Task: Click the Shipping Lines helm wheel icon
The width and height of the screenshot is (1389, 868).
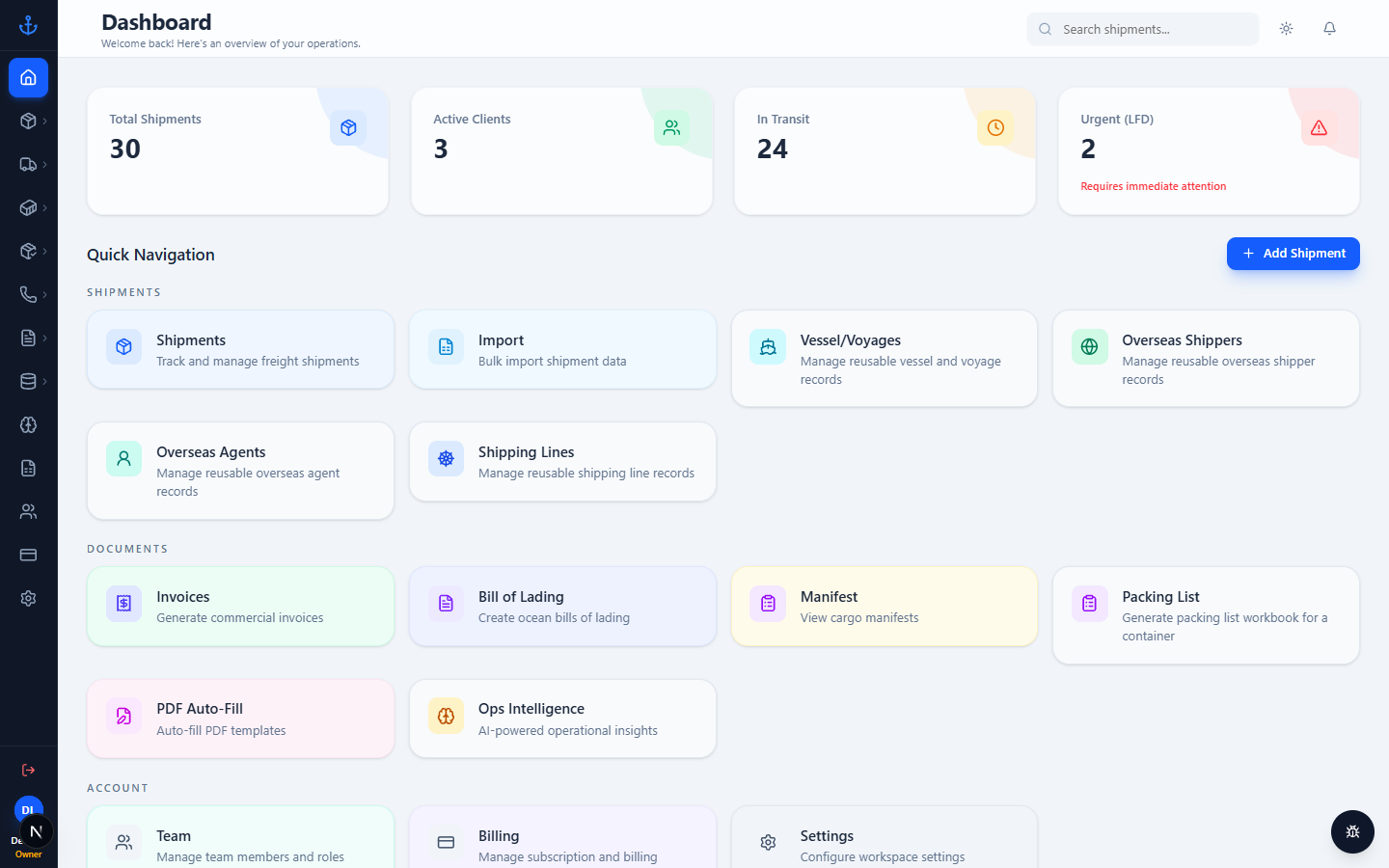Action: click(x=446, y=459)
